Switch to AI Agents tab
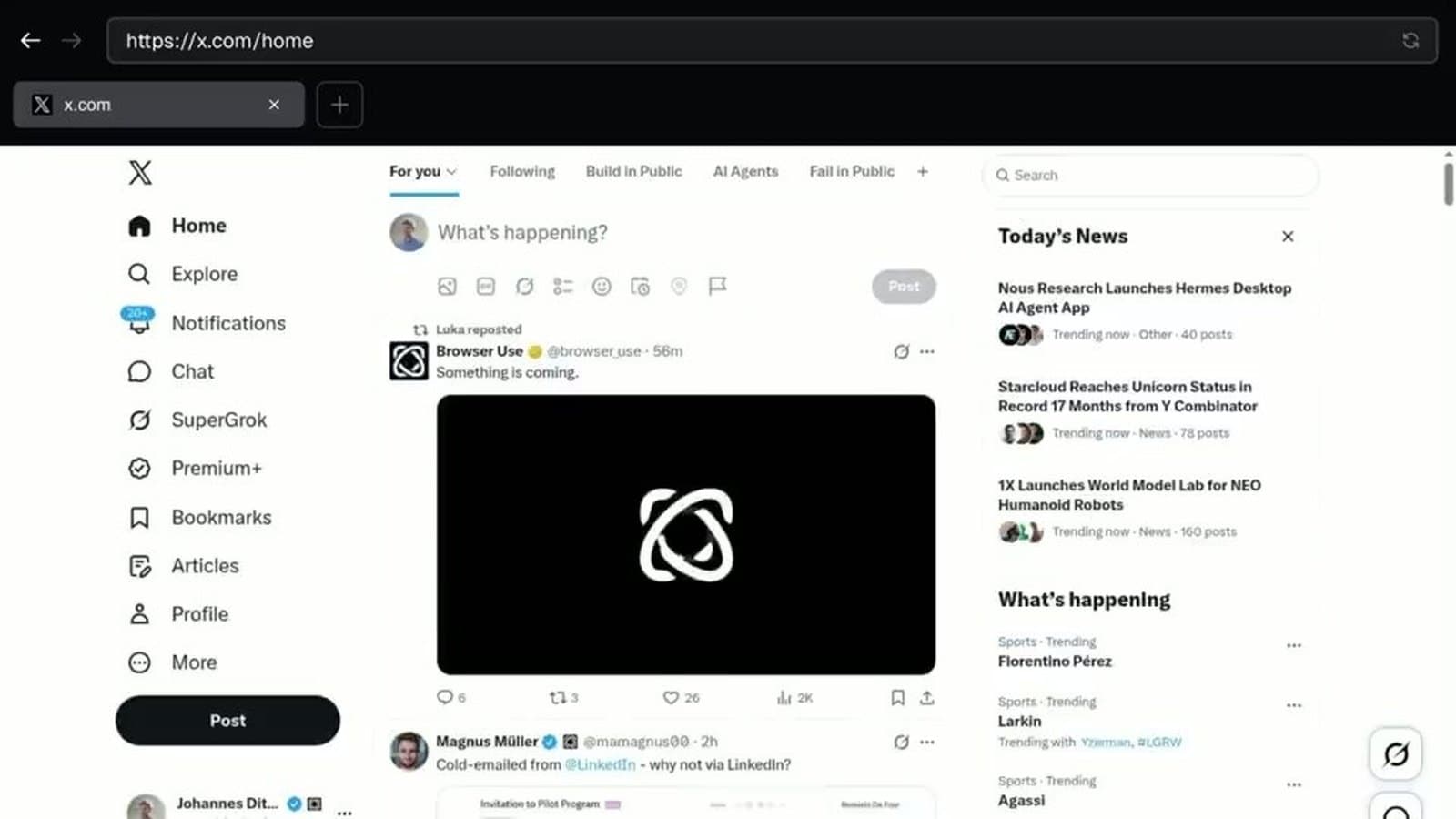The image size is (1456, 819). coord(745,171)
